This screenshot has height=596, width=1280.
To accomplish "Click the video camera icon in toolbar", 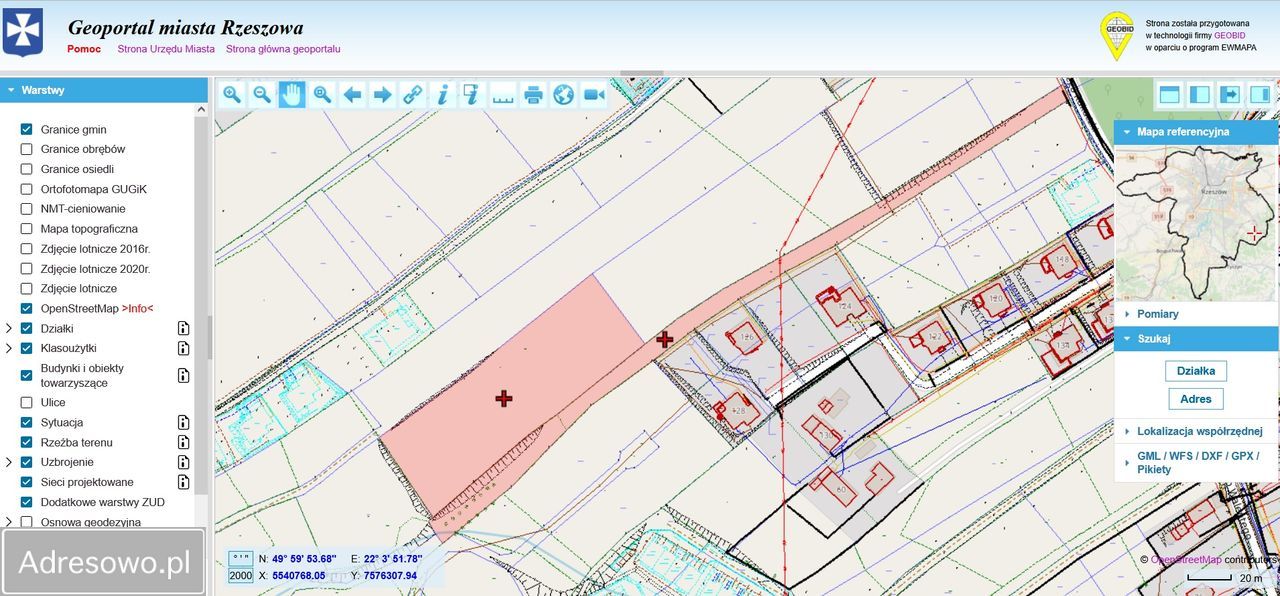I will click(594, 95).
